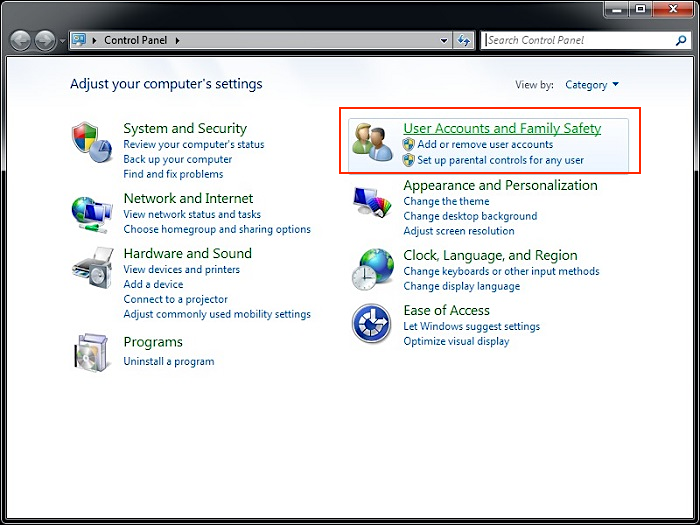Open Hardware and Sound category
This screenshot has width=700, height=525.
point(188,253)
